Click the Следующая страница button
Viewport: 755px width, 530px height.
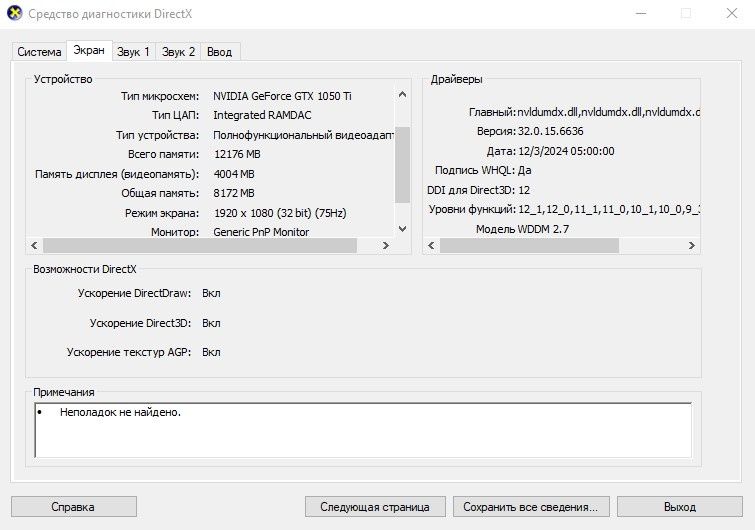[x=375, y=507]
